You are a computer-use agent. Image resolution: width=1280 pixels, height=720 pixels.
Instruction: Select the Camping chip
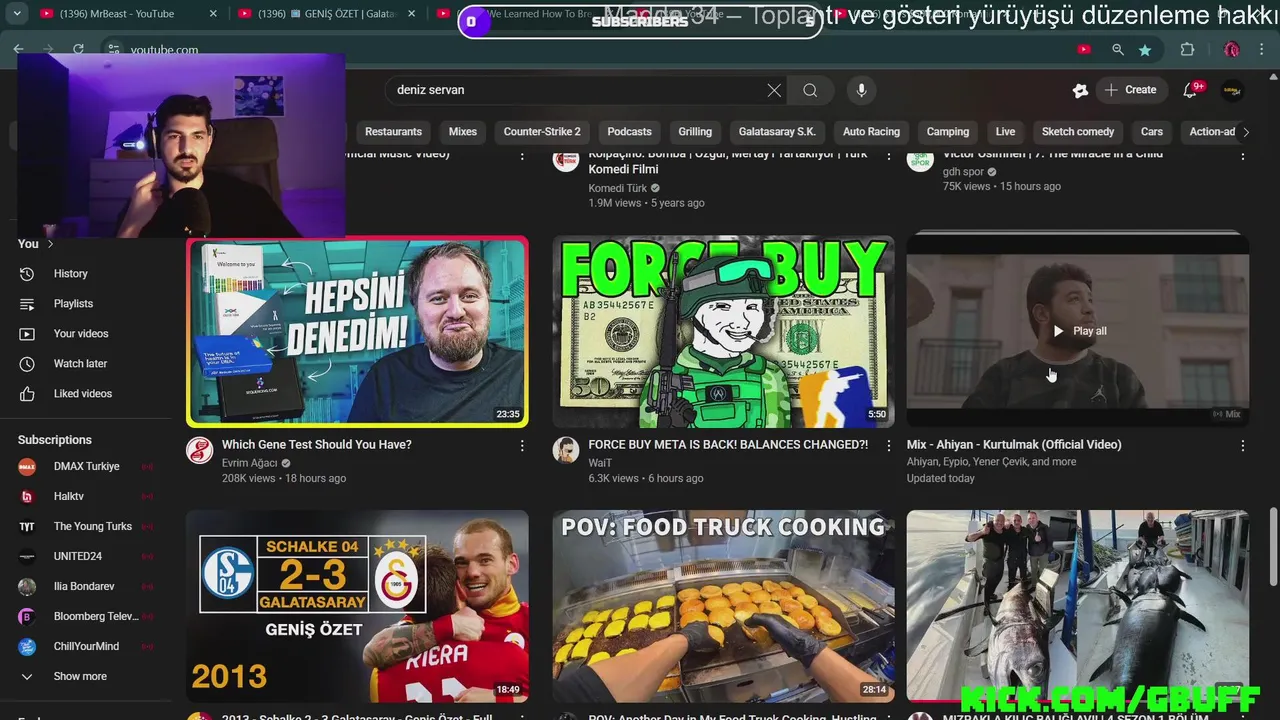click(x=948, y=132)
